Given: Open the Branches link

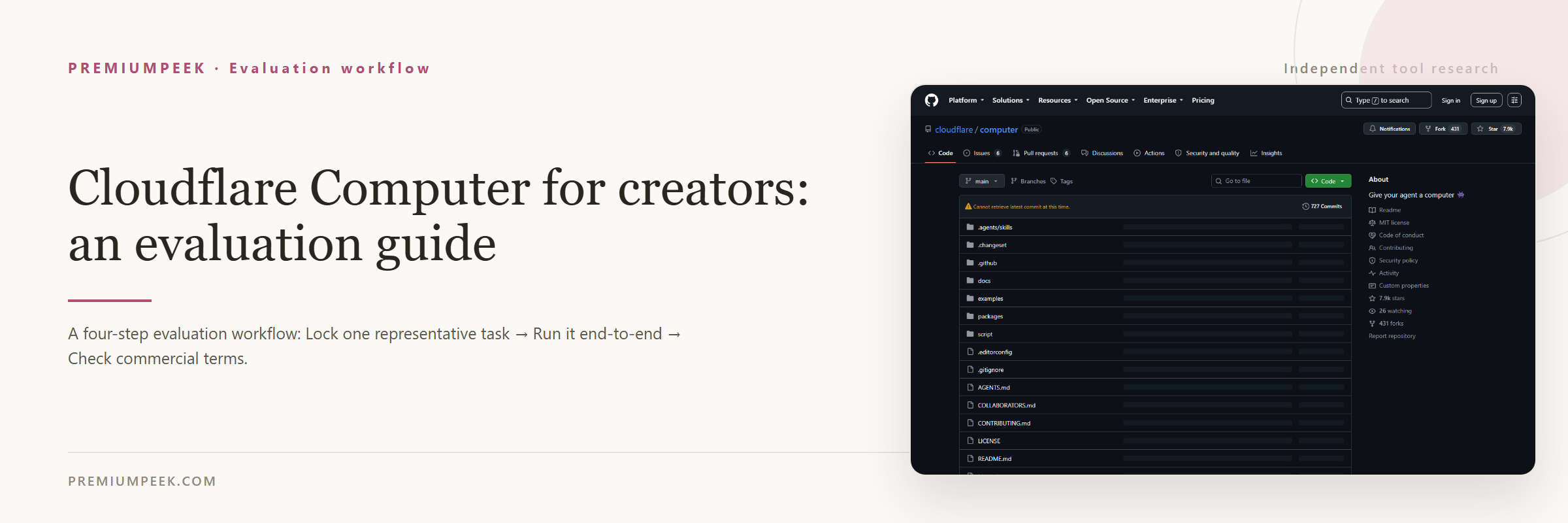Looking at the screenshot, I should (1028, 181).
